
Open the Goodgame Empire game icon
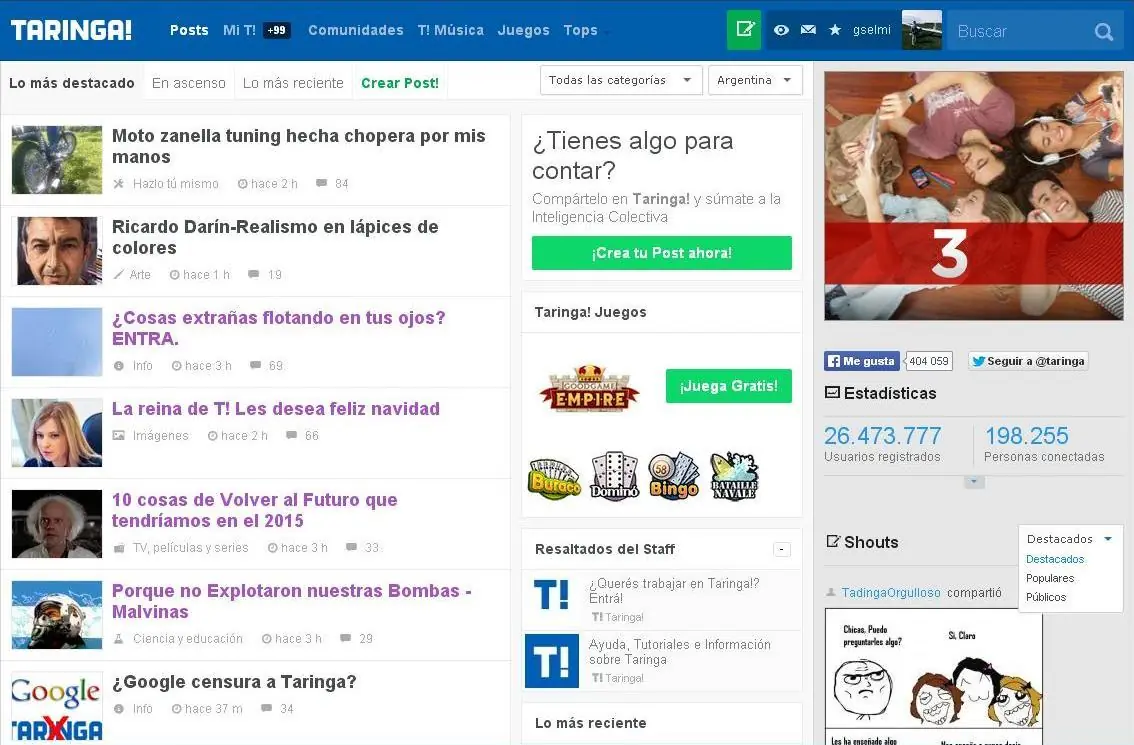589,387
